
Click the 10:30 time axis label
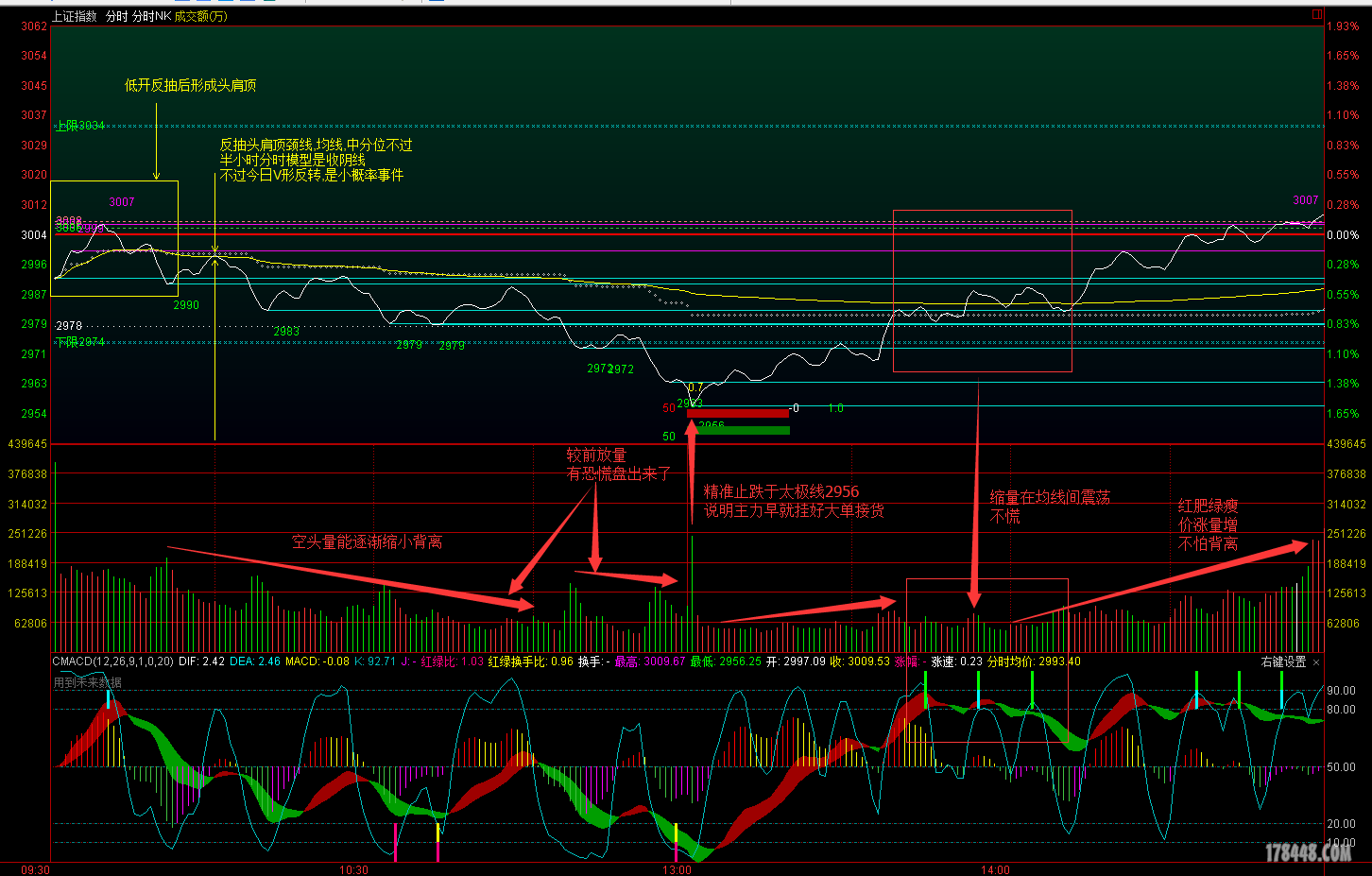coord(353,869)
